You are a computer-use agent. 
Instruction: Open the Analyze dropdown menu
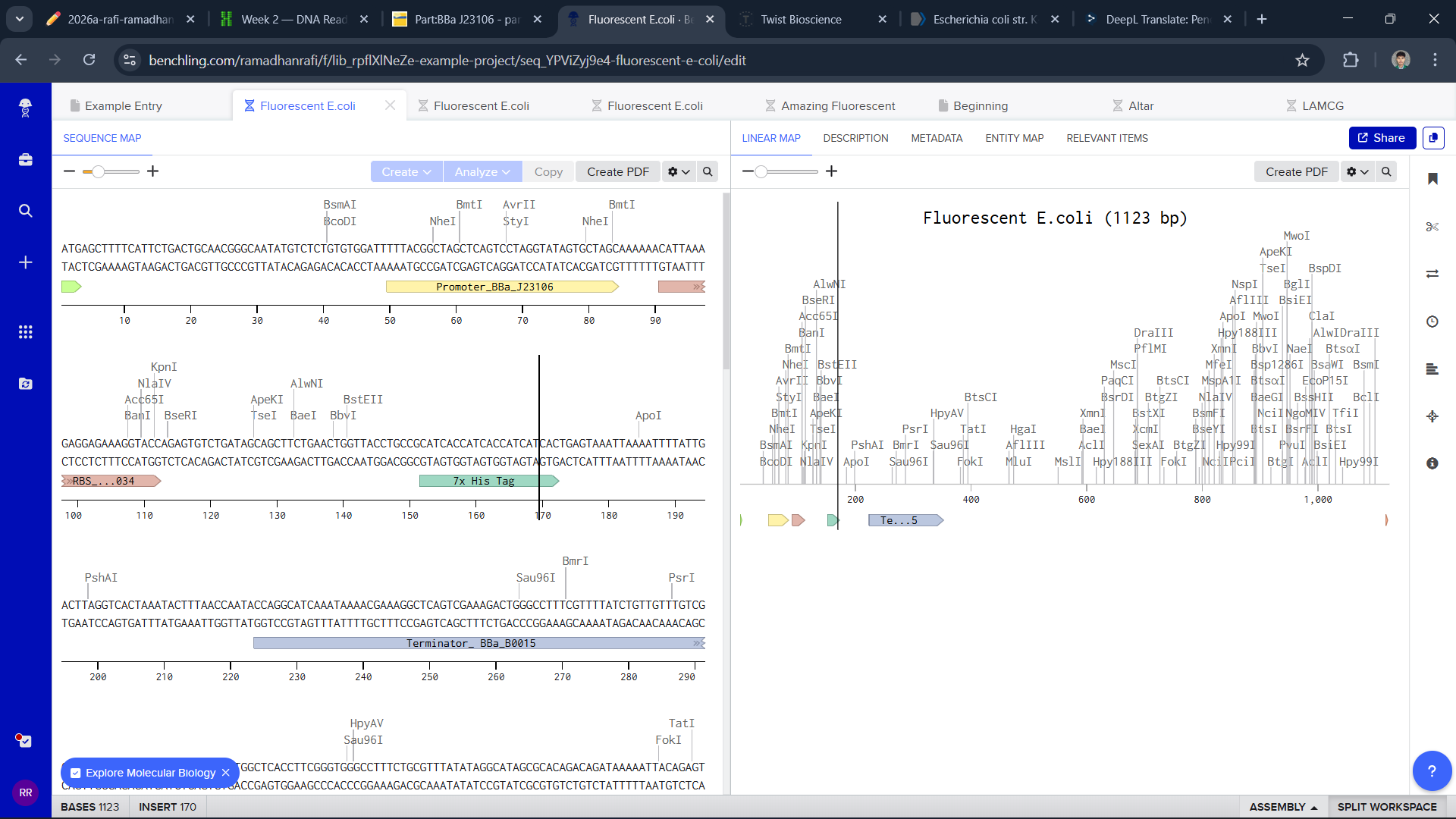coord(482,172)
